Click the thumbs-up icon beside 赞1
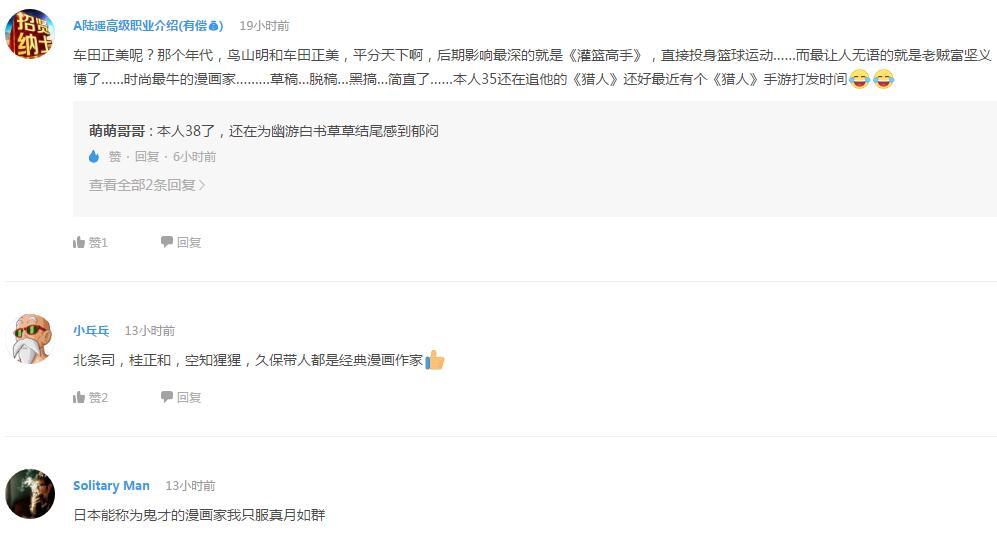Image resolution: width=997 pixels, height=534 pixels. [79, 242]
